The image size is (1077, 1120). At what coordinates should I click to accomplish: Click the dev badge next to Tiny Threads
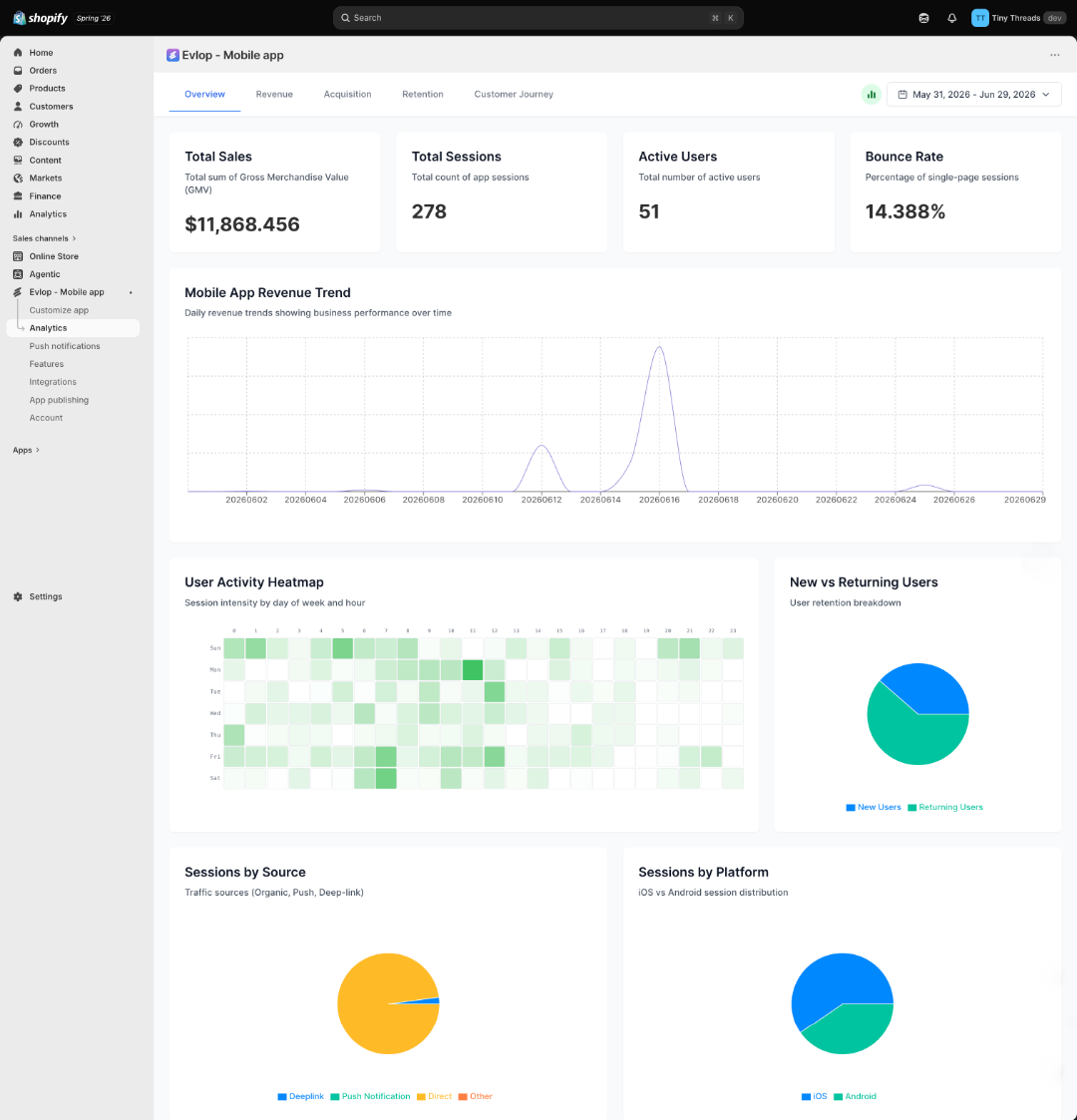[1055, 18]
